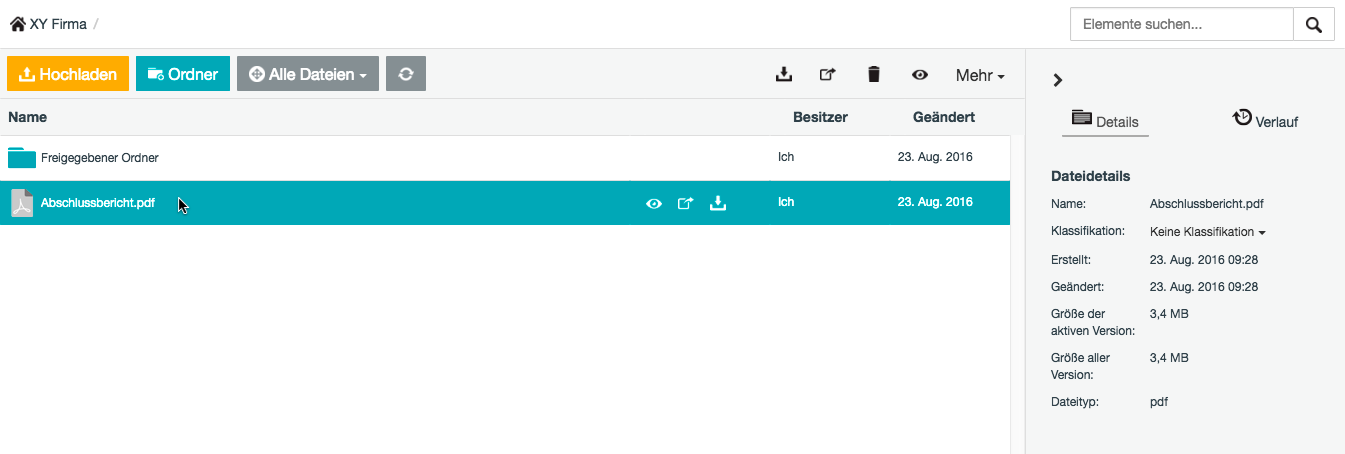This screenshot has height=454, width=1345.
Task: Share Abschlussbericht.pdf using its row share icon
Action: [686, 203]
